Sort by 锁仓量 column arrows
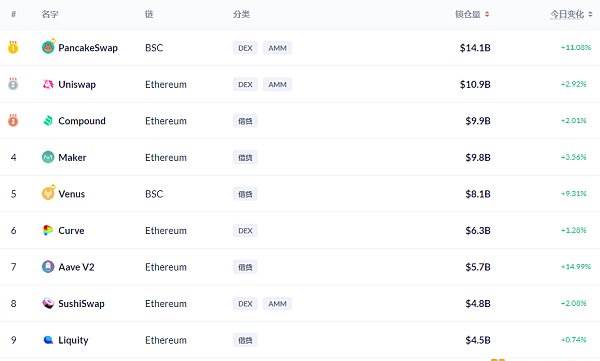The width and height of the screenshot is (600, 361). coord(487,15)
